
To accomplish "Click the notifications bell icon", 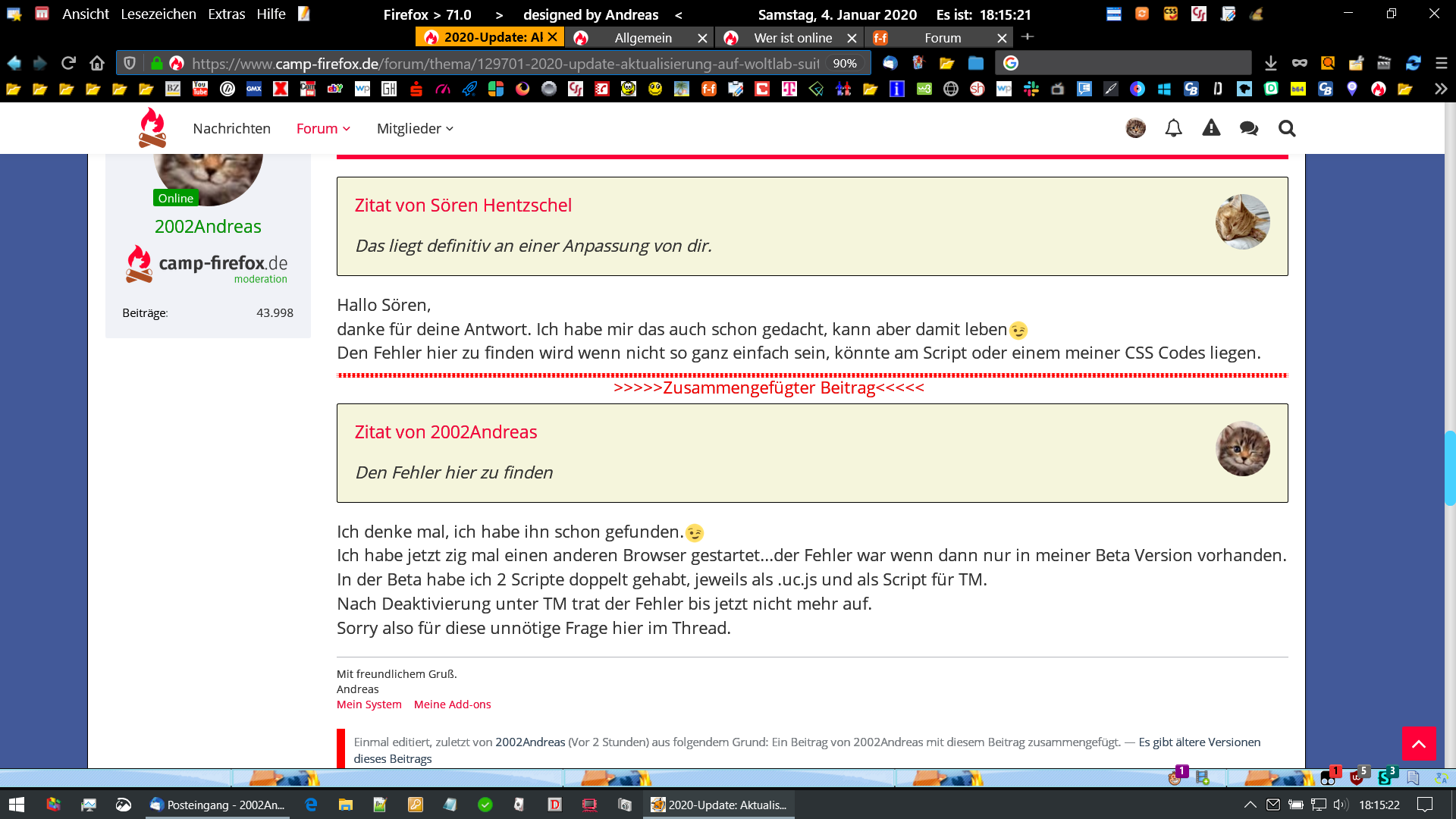I will pyautogui.click(x=1173, y=128).
